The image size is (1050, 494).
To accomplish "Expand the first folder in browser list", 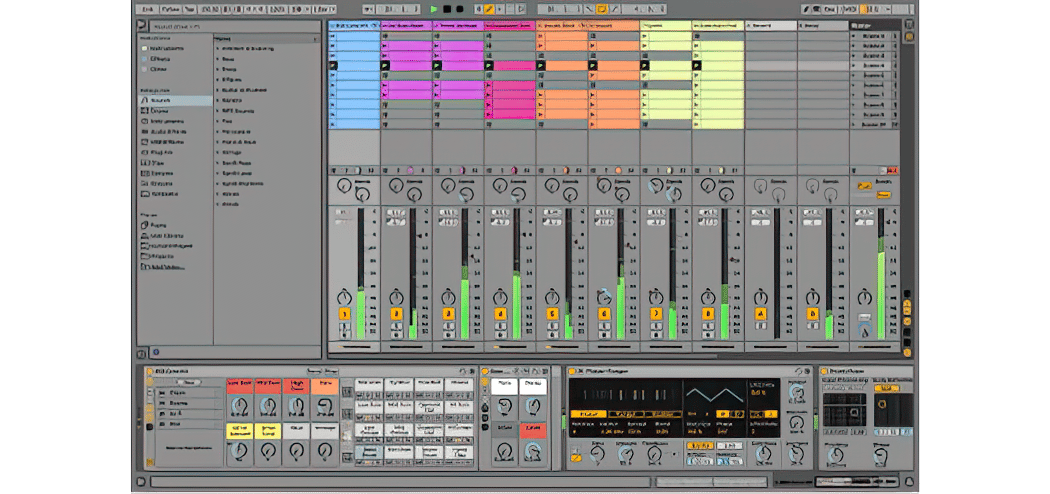I will click(x=218, y=48).
